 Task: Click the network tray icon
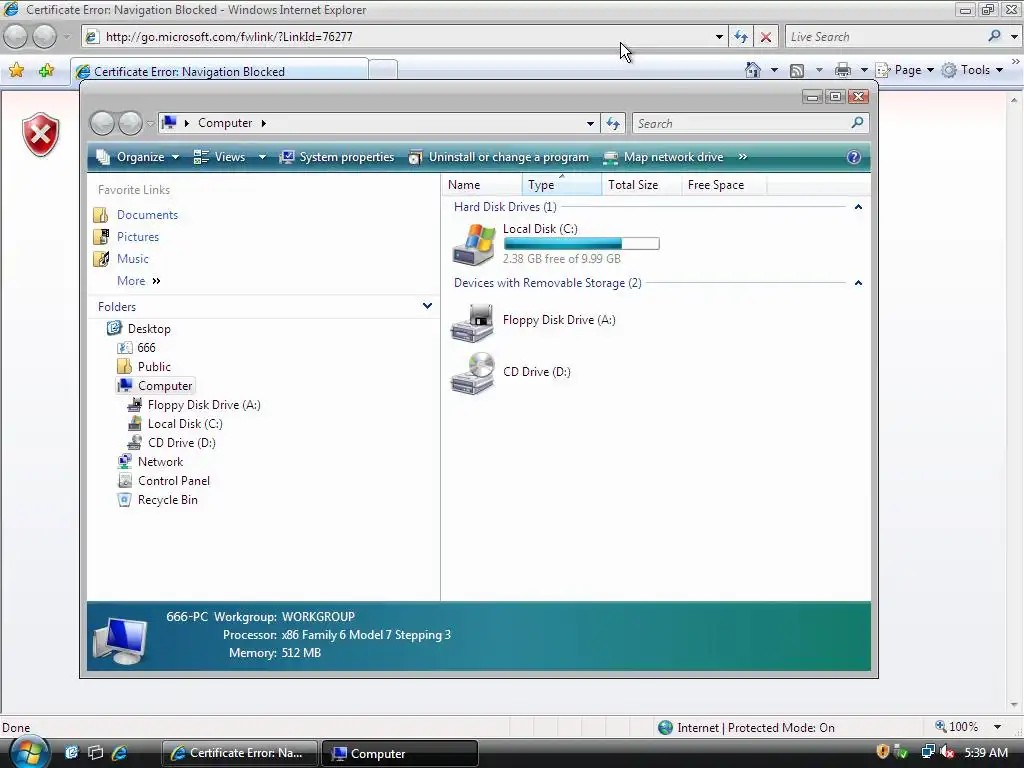tap(927, 752)
